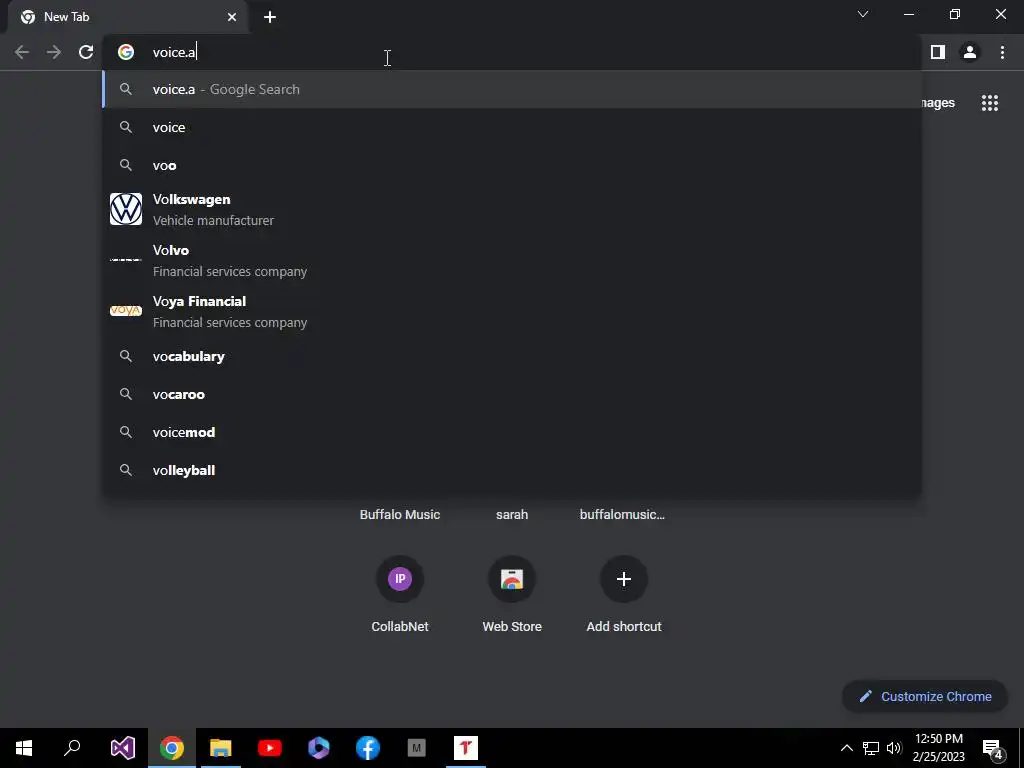Viewport: 1024px width, 768px height.
Task: Click the Voya logo icon
Action: [126, 311]
